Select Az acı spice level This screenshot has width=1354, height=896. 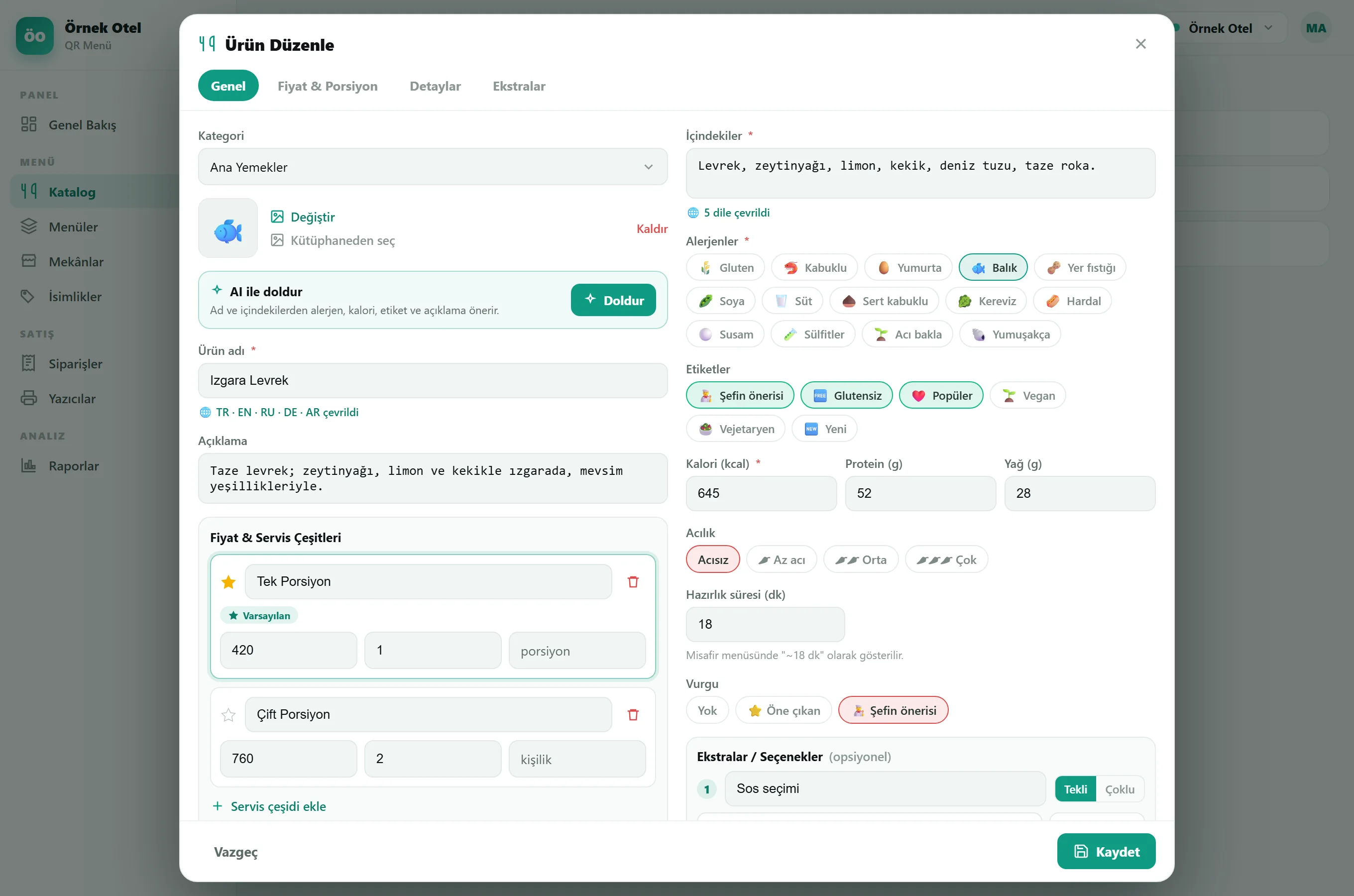coord(782,560)
